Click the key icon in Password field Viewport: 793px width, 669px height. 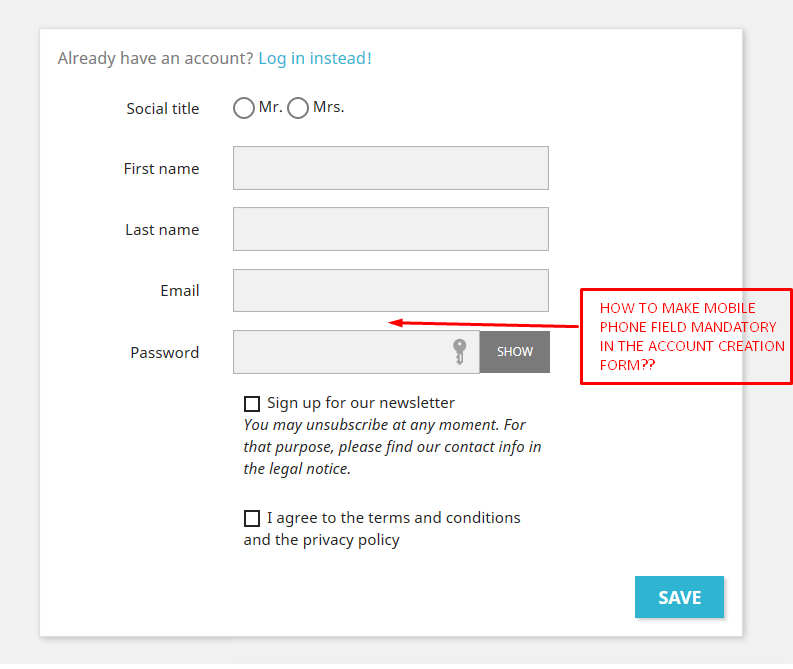(x=459, y=352)
